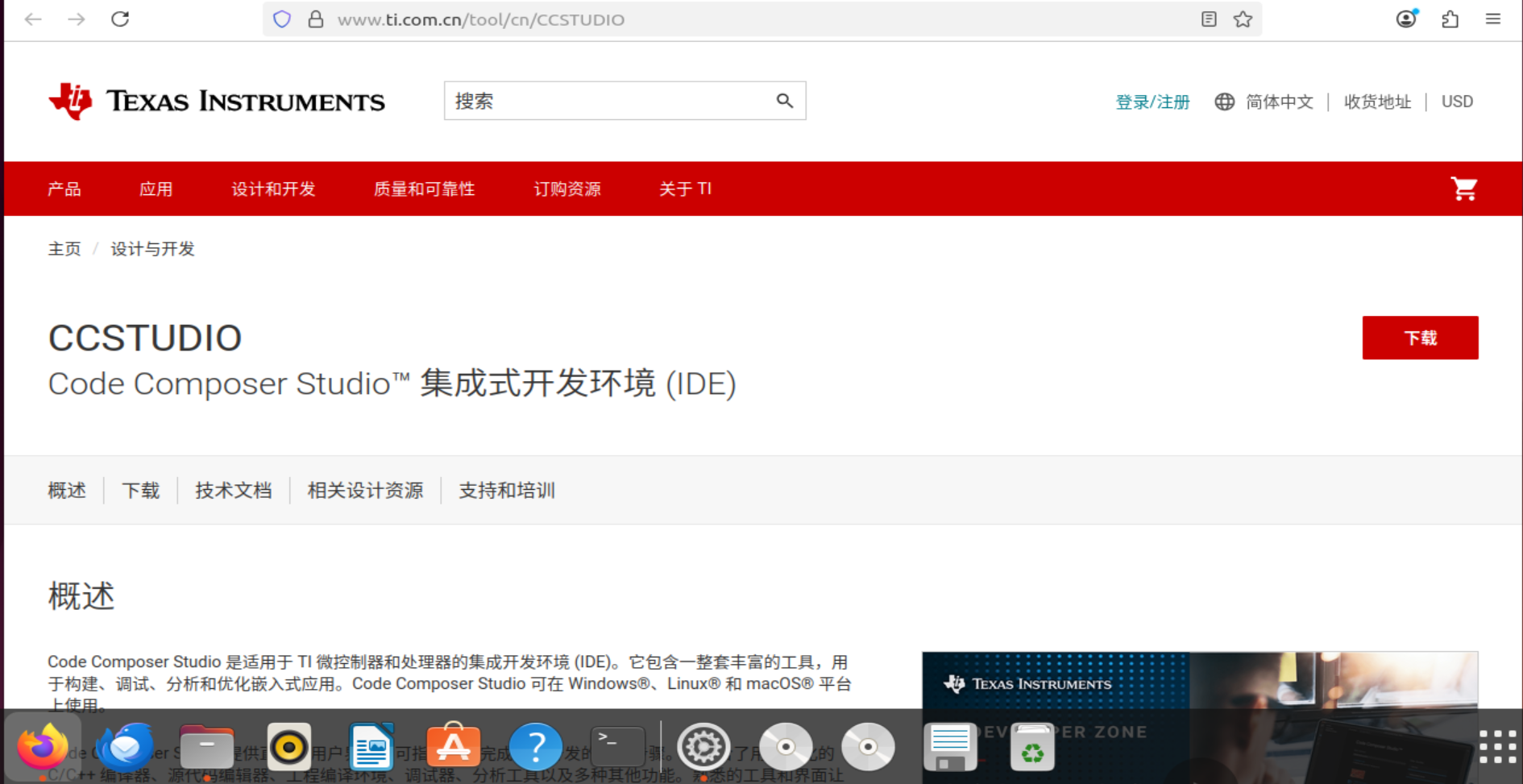Switch to the 概述 section tab
Image resolution: width=1523 pixels, height=784 pixels.
(67, 490)
